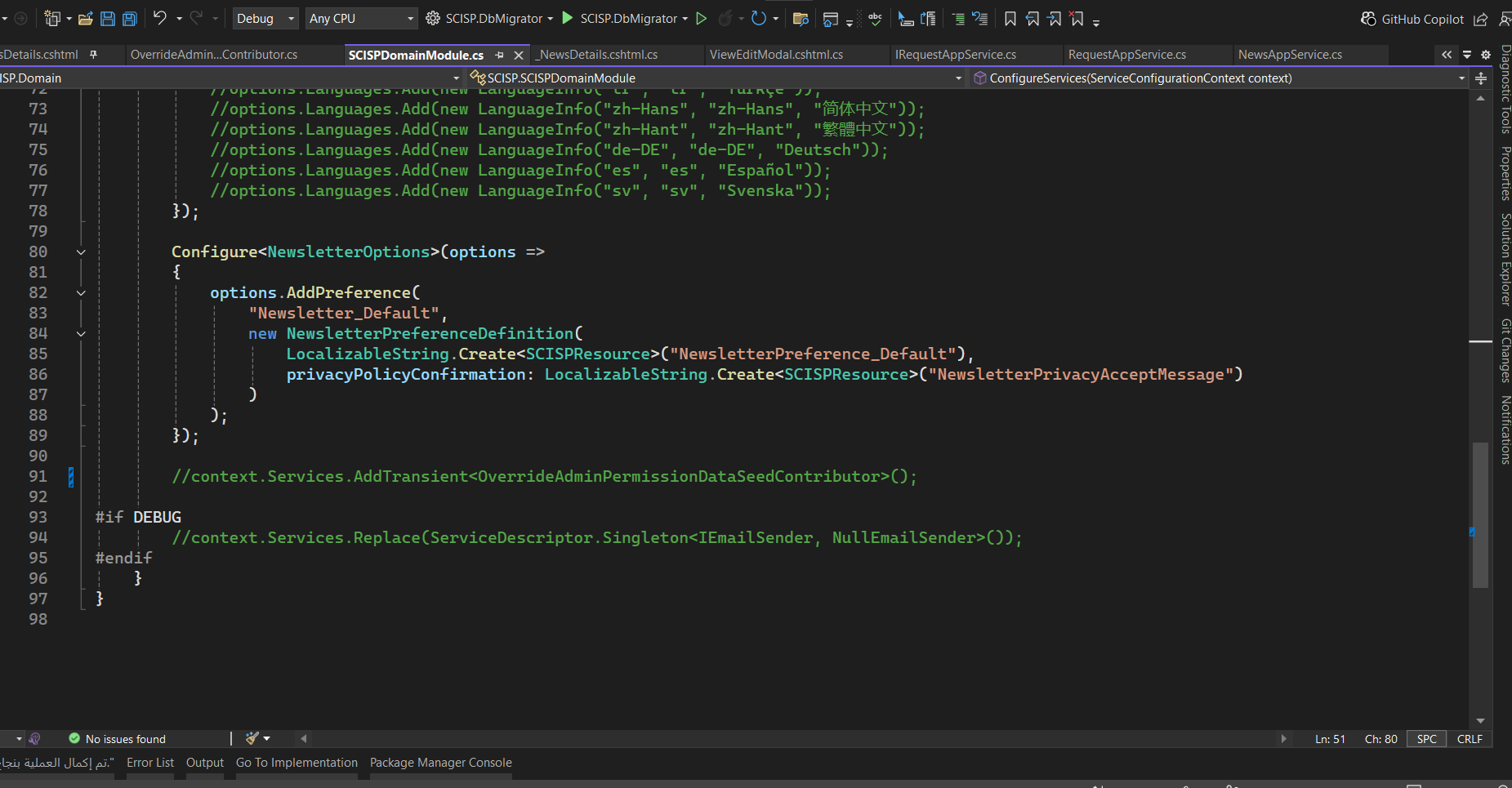Click the Open File folder icon
This screenshot has height=788, width=1512.
click(85, 19)
